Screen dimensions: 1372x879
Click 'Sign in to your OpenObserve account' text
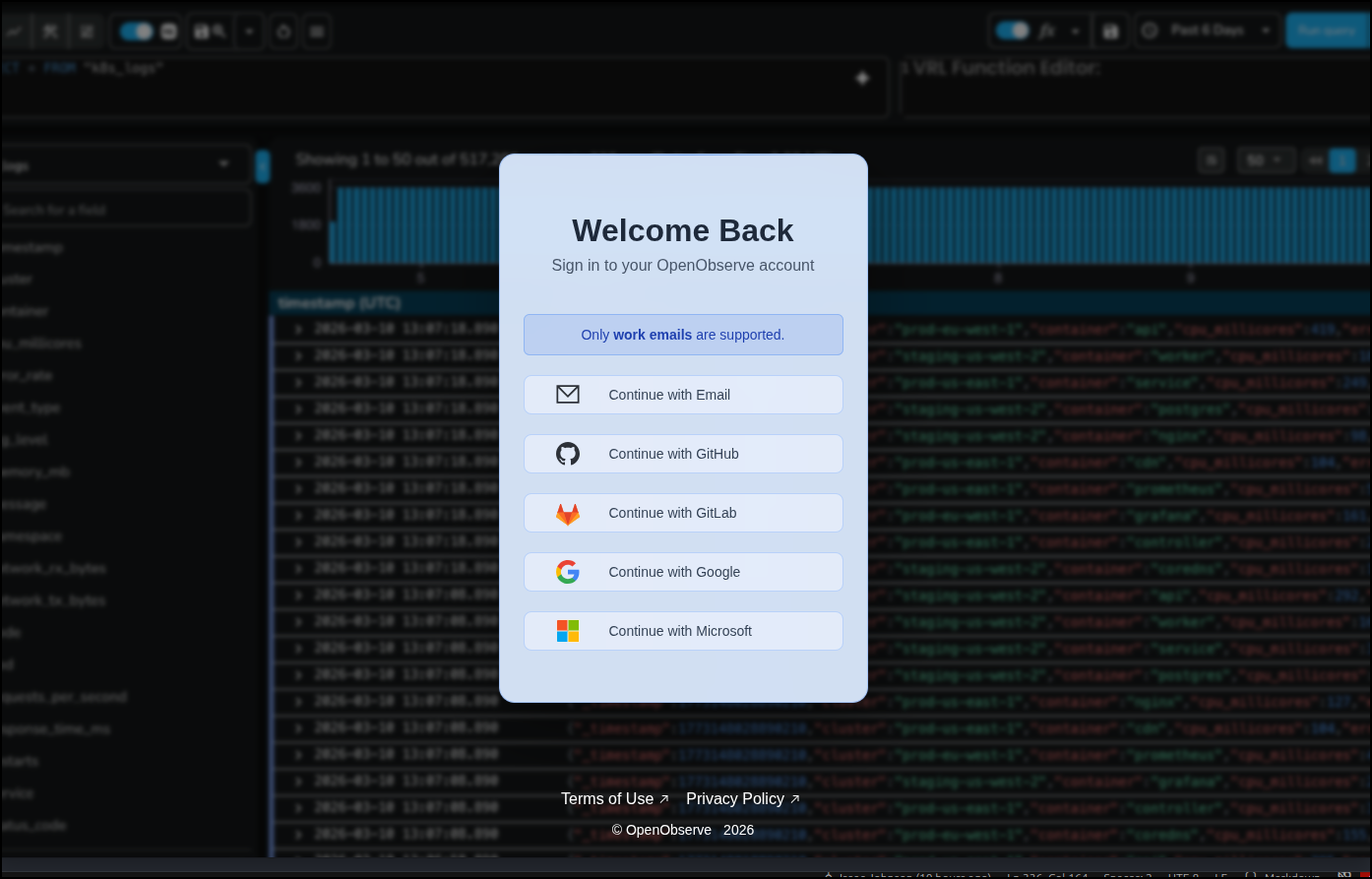pyautogui.click(x=683, y=266)
